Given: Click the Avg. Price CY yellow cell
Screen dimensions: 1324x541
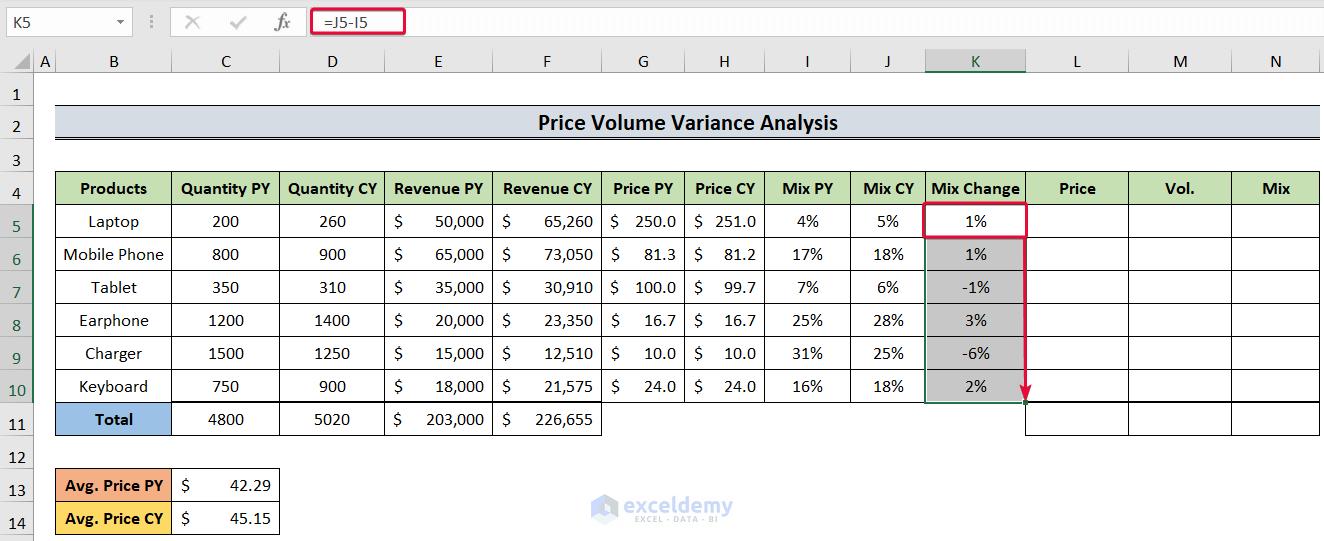Looking at the screenshot, I should coord(113,518).
